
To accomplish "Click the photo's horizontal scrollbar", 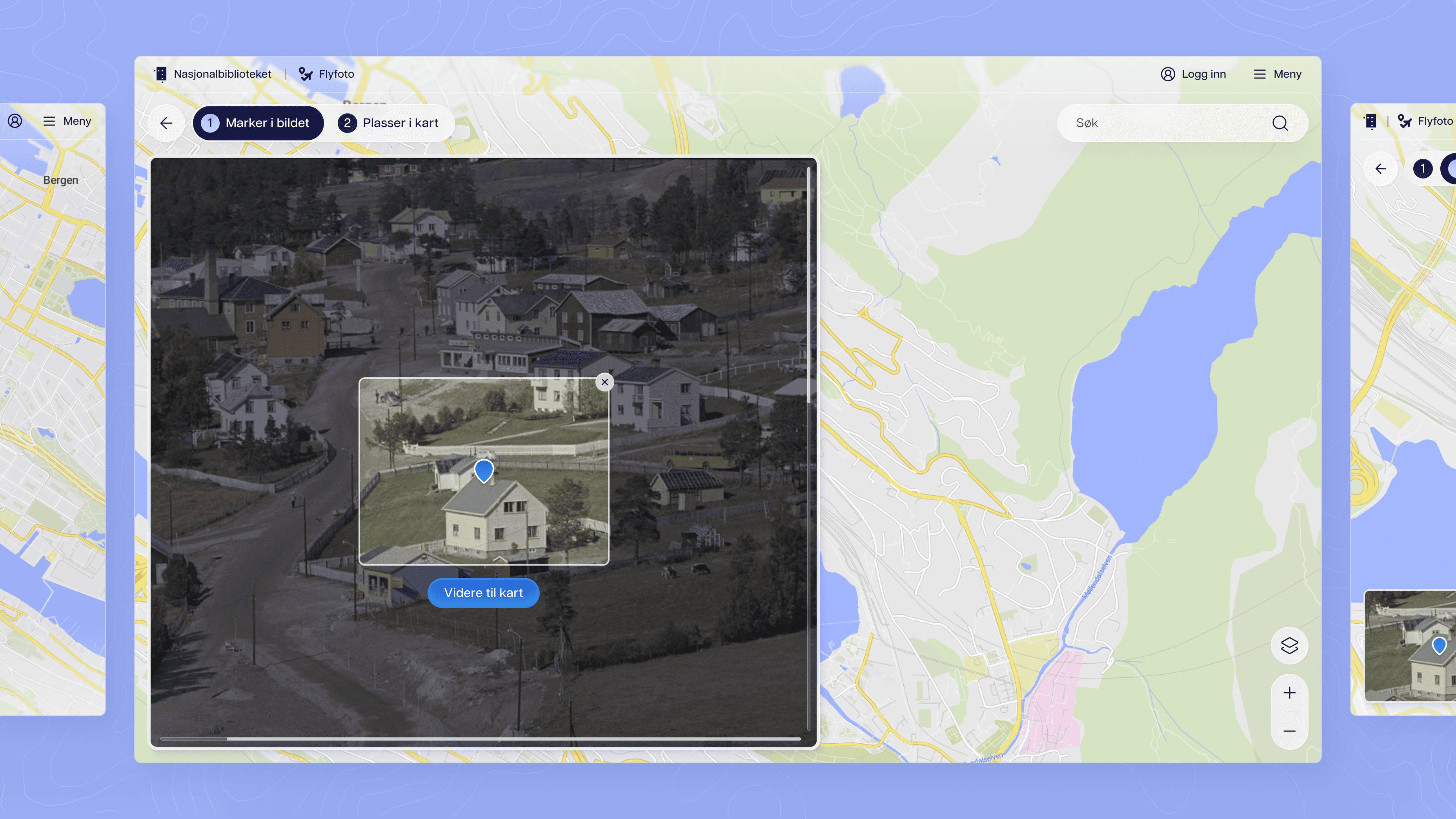I will (x=480, y=738).
